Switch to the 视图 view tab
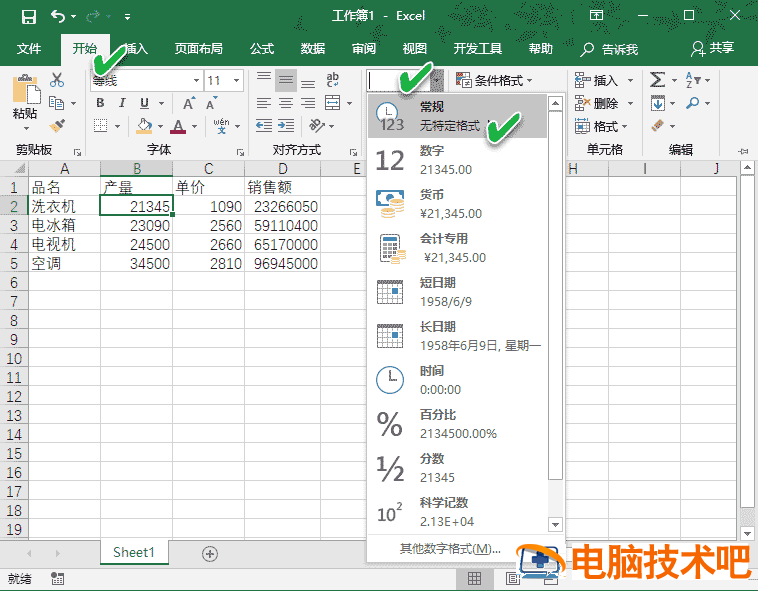This screenshot has height=591, width=758. [x=415, y=49]
